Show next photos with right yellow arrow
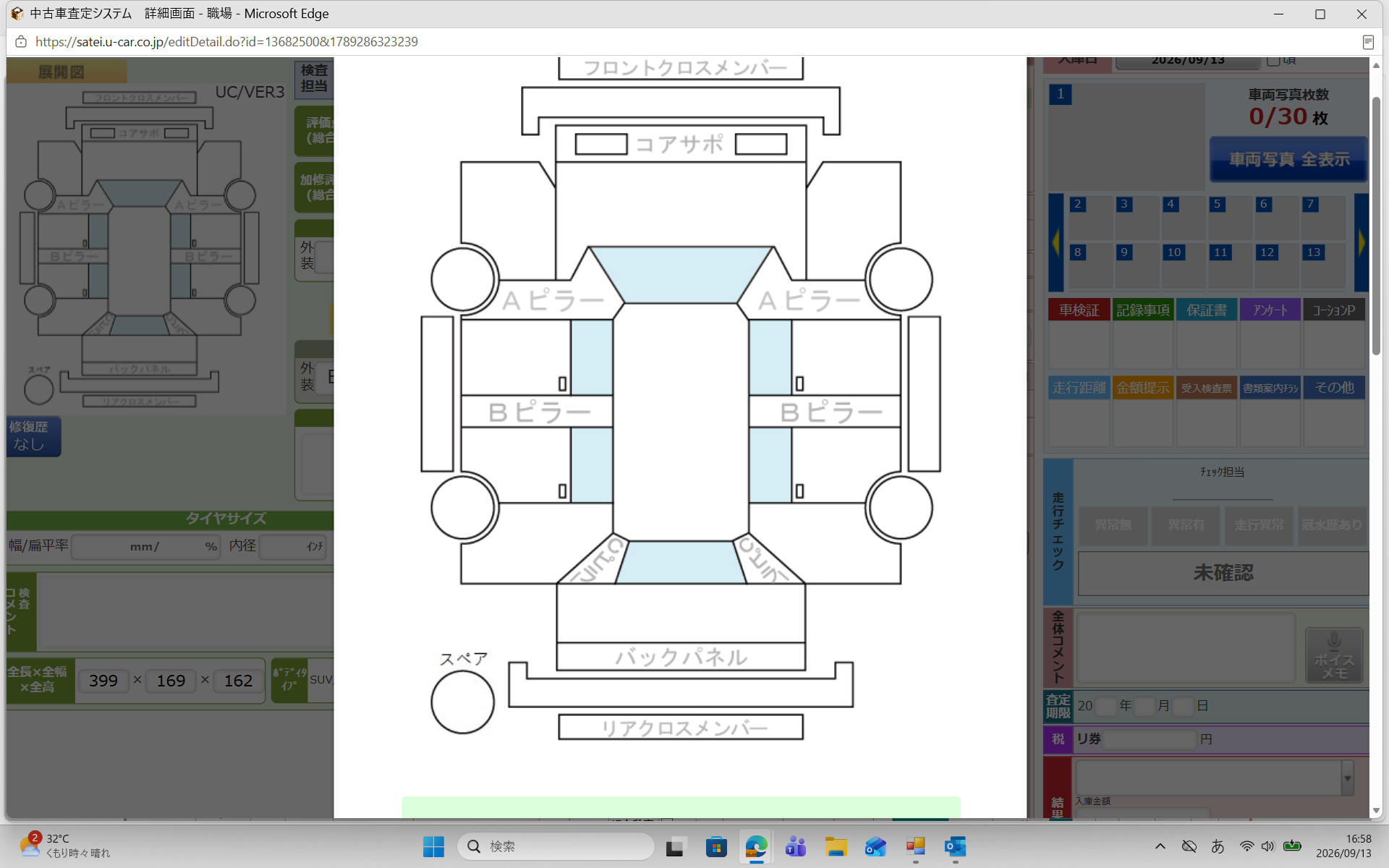This screenshot has width=1389, height=868. [1362, 242]
